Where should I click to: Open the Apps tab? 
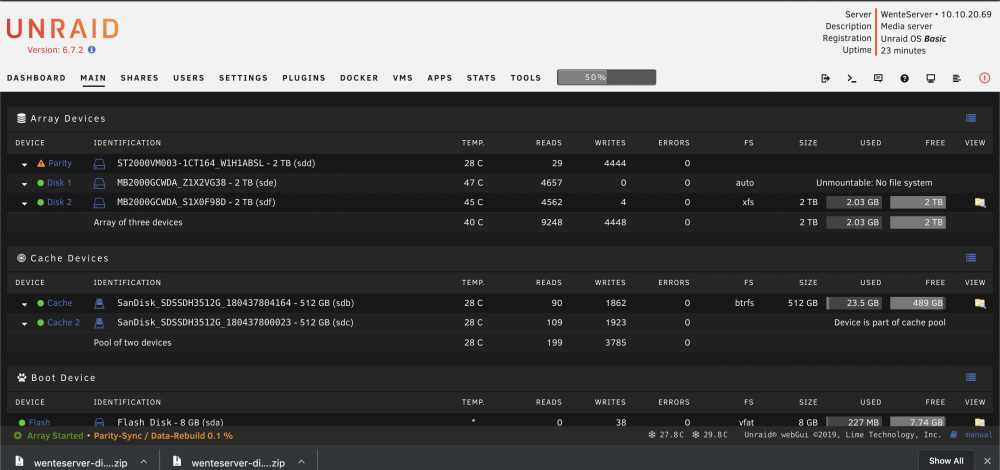[x=440, y=78]
